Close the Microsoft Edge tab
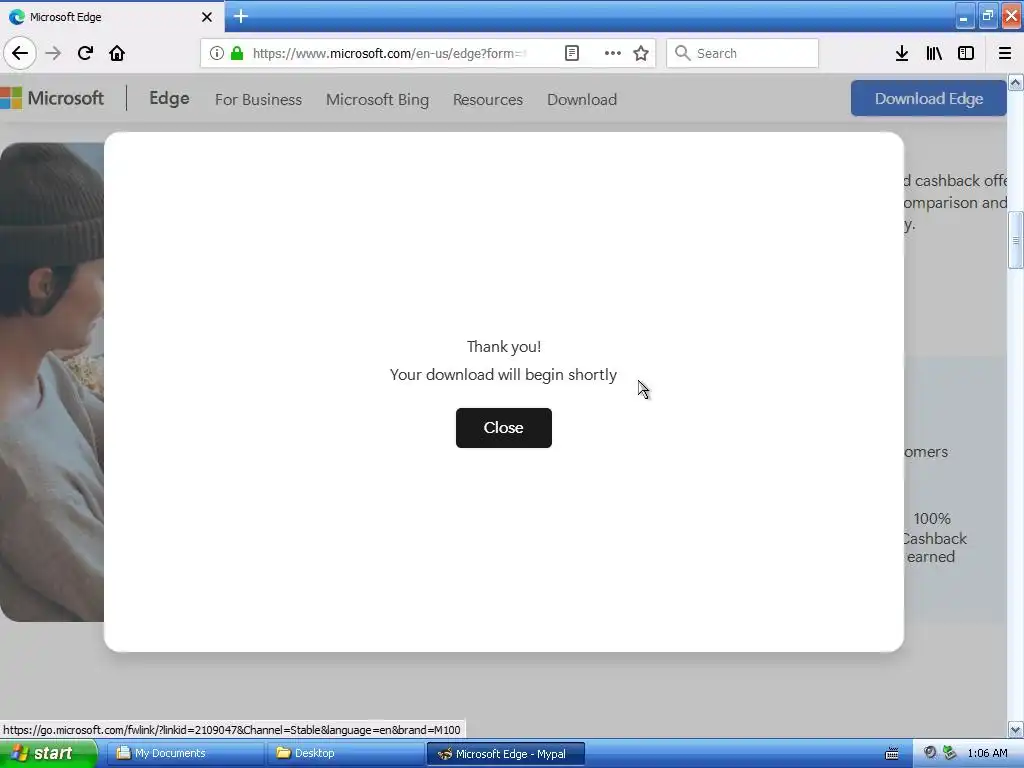Screen dimensions: 1024x768 pyautogui.click(x=207, y=17)
